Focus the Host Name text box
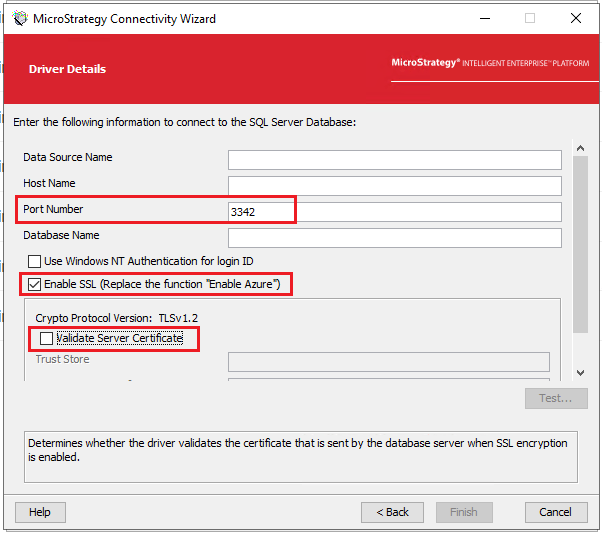 [x=394, y=186]
